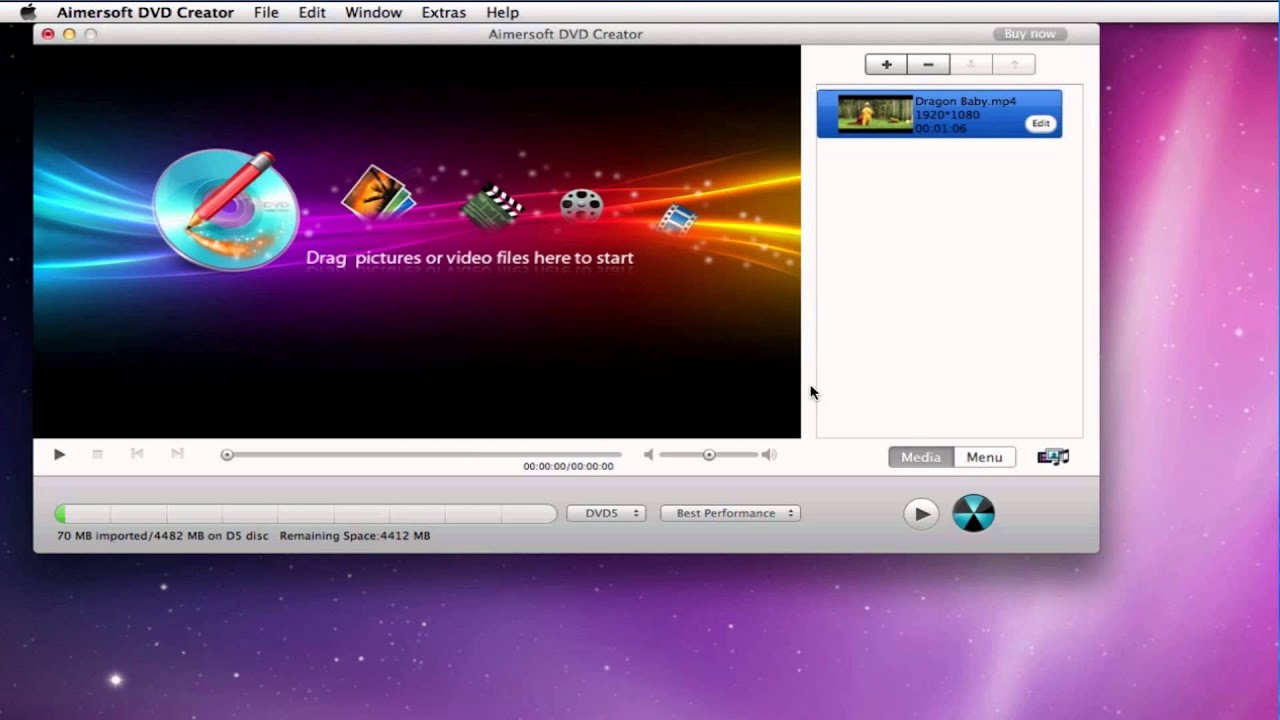This screenshot has width=1280, height=720.
Task: Switch to the Menu tab
Action: [x=984, y=457]
